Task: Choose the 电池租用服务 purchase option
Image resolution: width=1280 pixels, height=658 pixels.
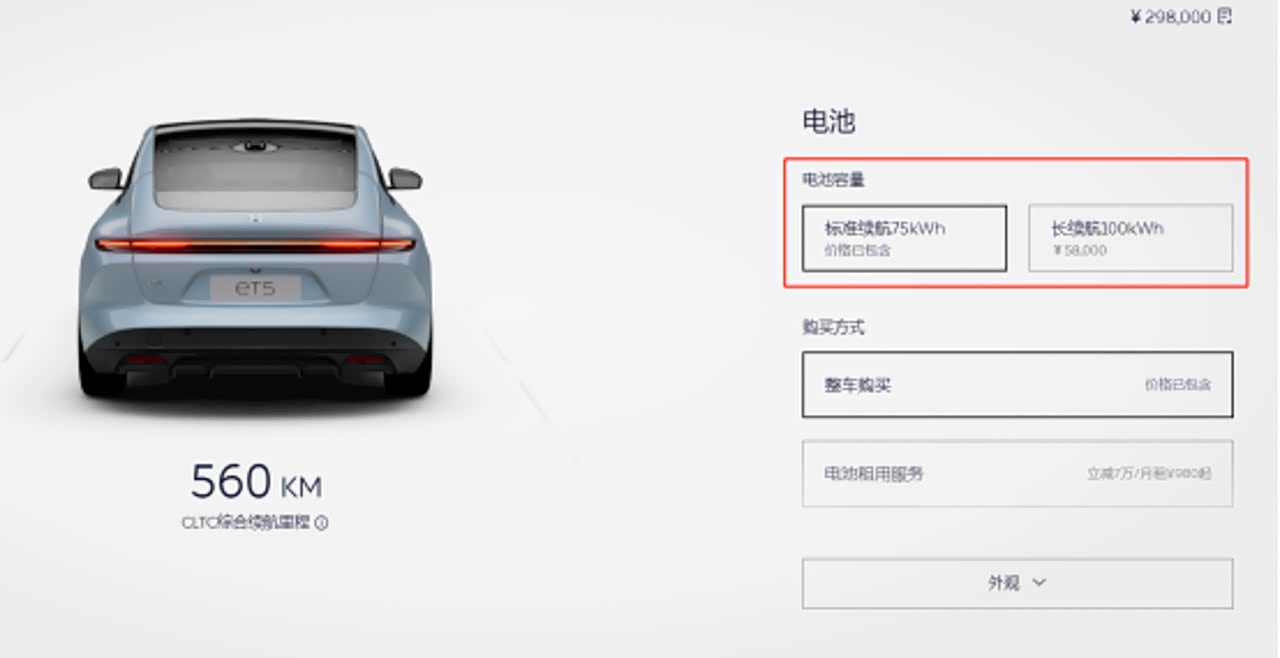Action: pyautogui.click(x=1017, y=473)
